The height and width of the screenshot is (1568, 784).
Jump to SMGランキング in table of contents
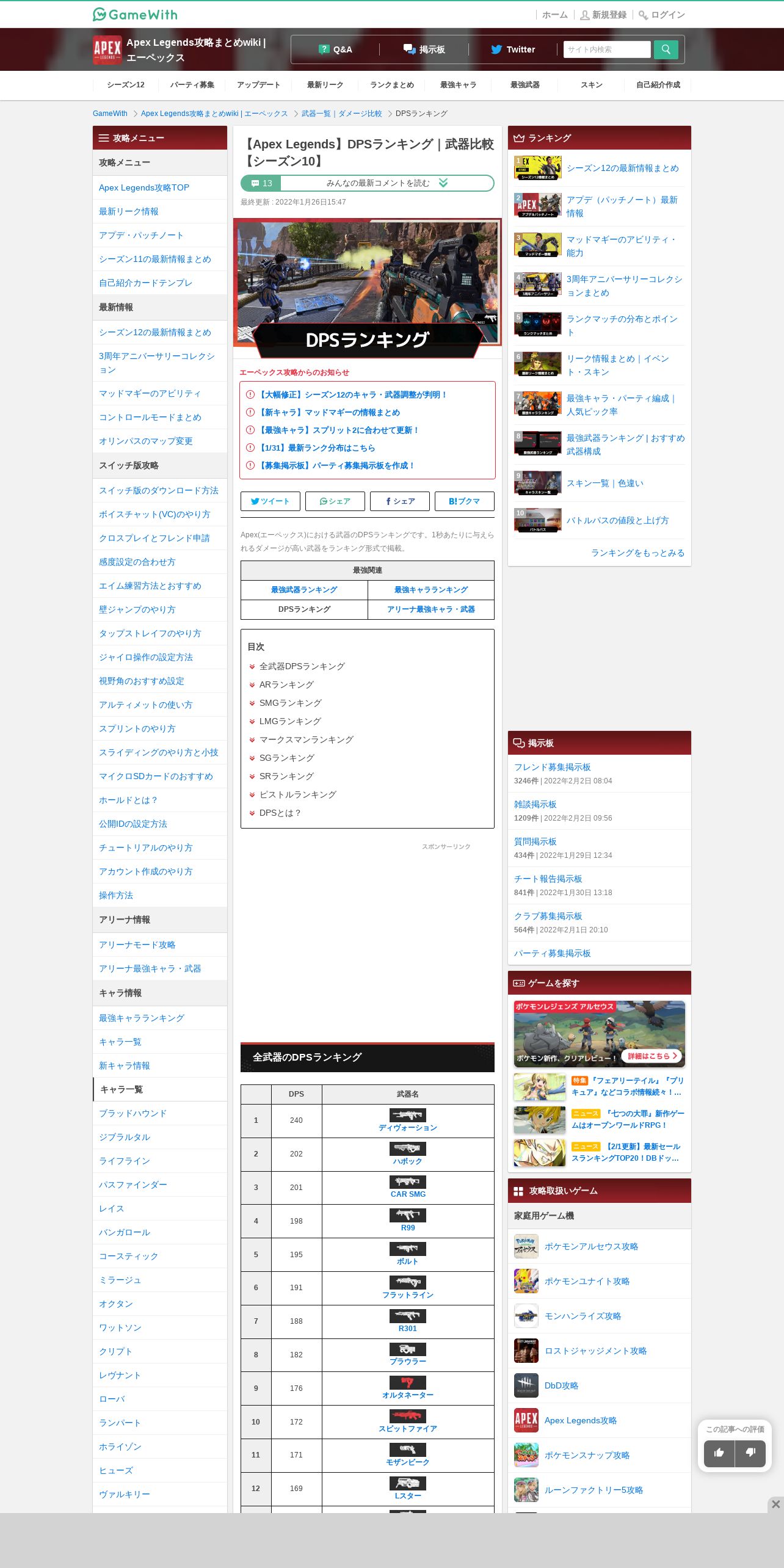tap(291, 703)
